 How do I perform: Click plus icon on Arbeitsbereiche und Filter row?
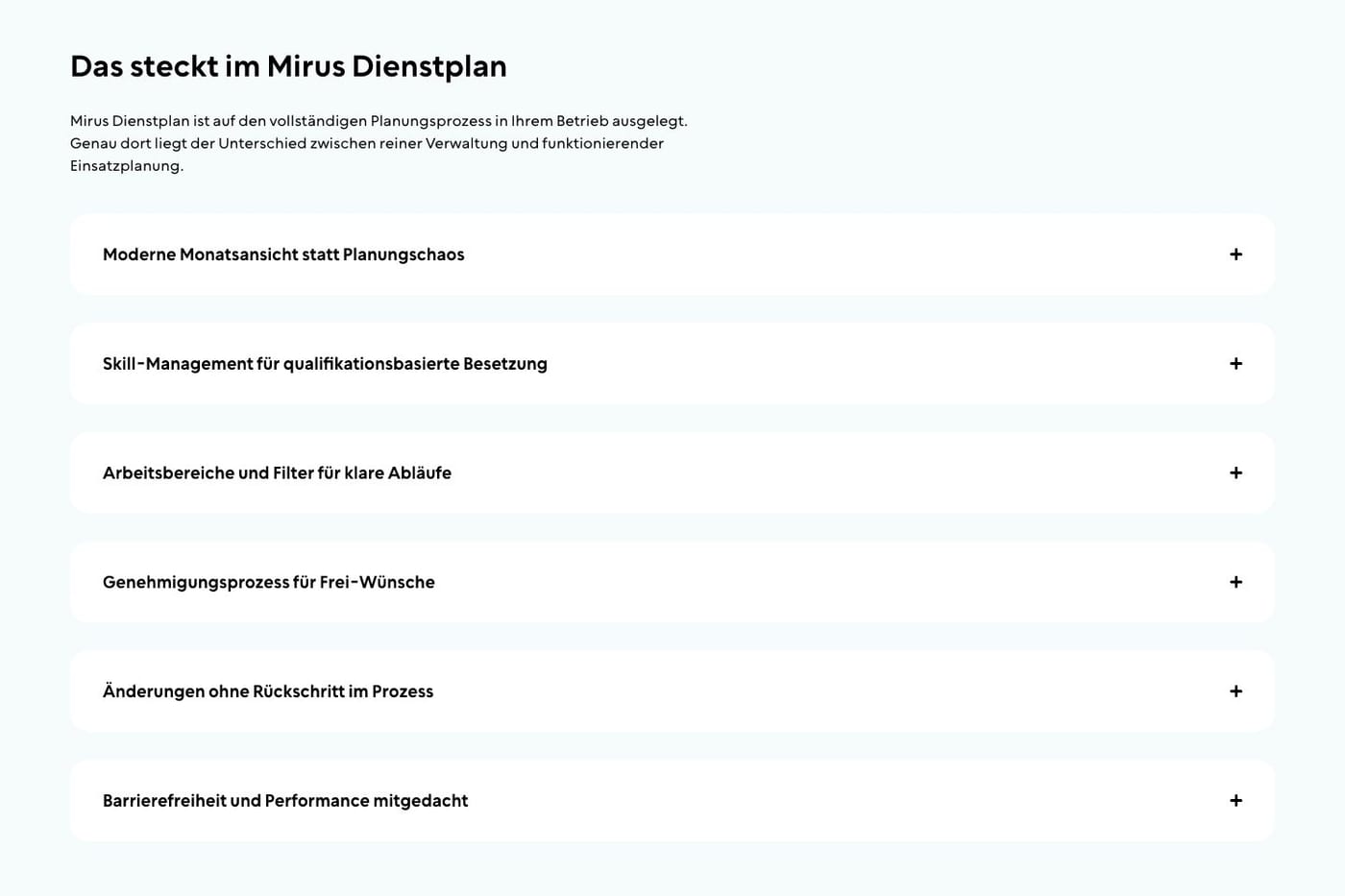(x=1235, y=472)
